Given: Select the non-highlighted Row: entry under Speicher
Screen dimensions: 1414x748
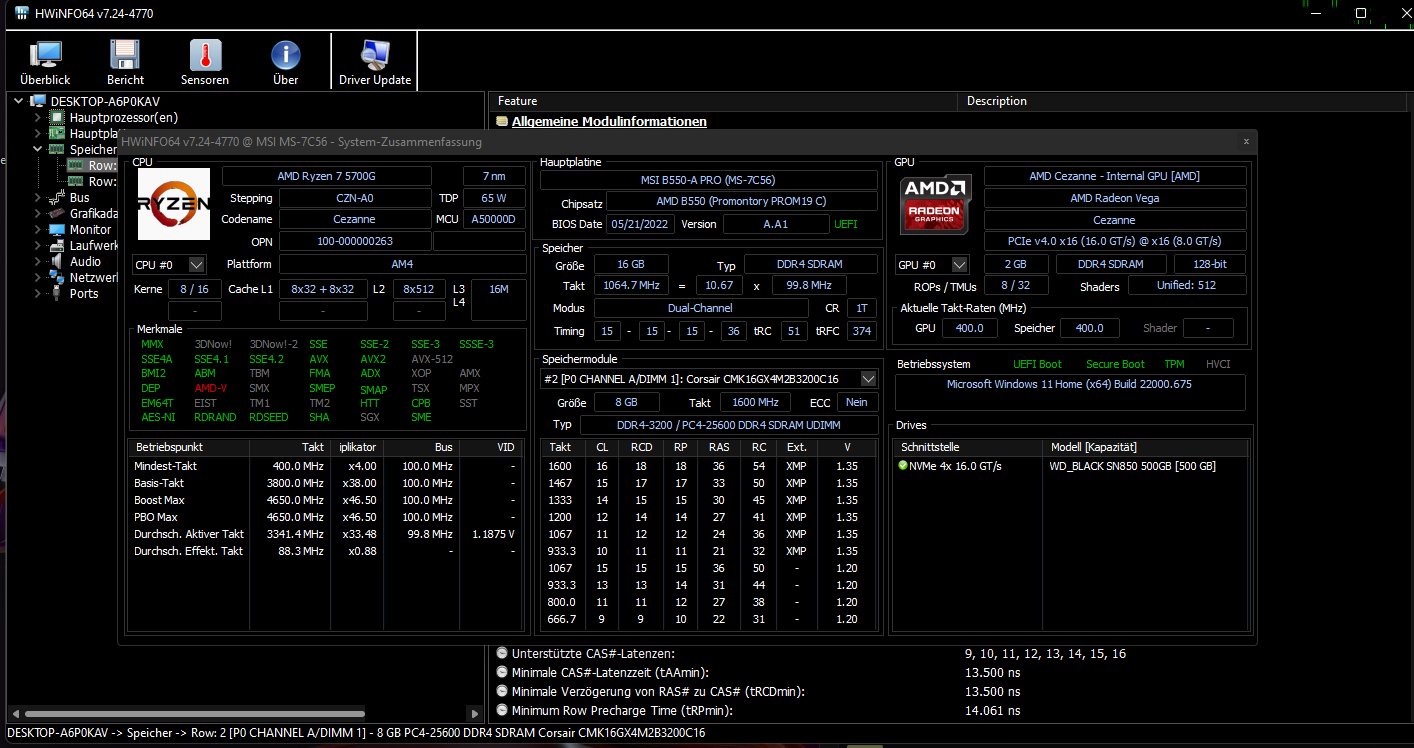Looking at the screenshot, I should [x=92, y=182].
